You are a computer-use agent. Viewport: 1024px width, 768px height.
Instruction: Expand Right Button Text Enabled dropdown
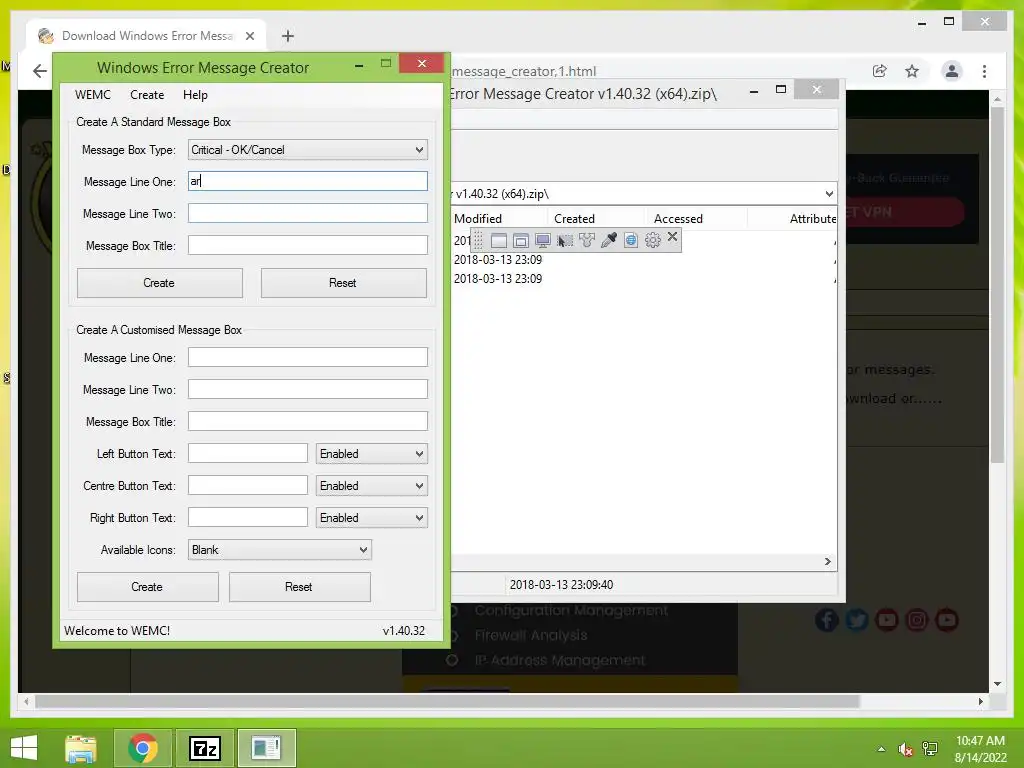pos(419,518)
